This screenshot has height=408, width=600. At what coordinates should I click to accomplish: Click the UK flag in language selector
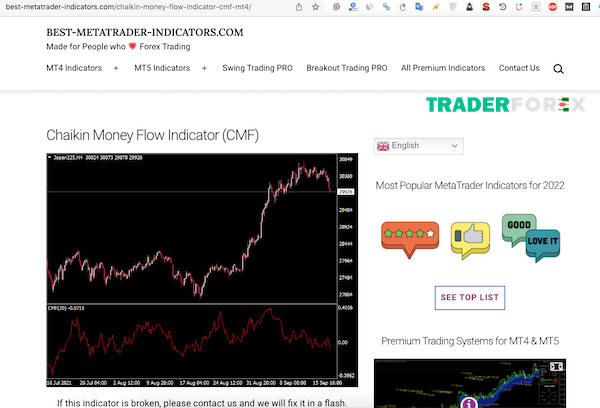pyautogui.click(x=383, y=146)
